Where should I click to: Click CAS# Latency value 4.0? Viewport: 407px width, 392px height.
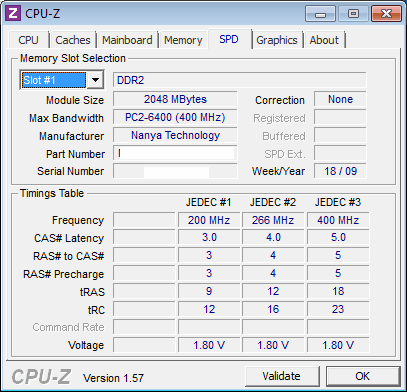[x=273, y=237]
